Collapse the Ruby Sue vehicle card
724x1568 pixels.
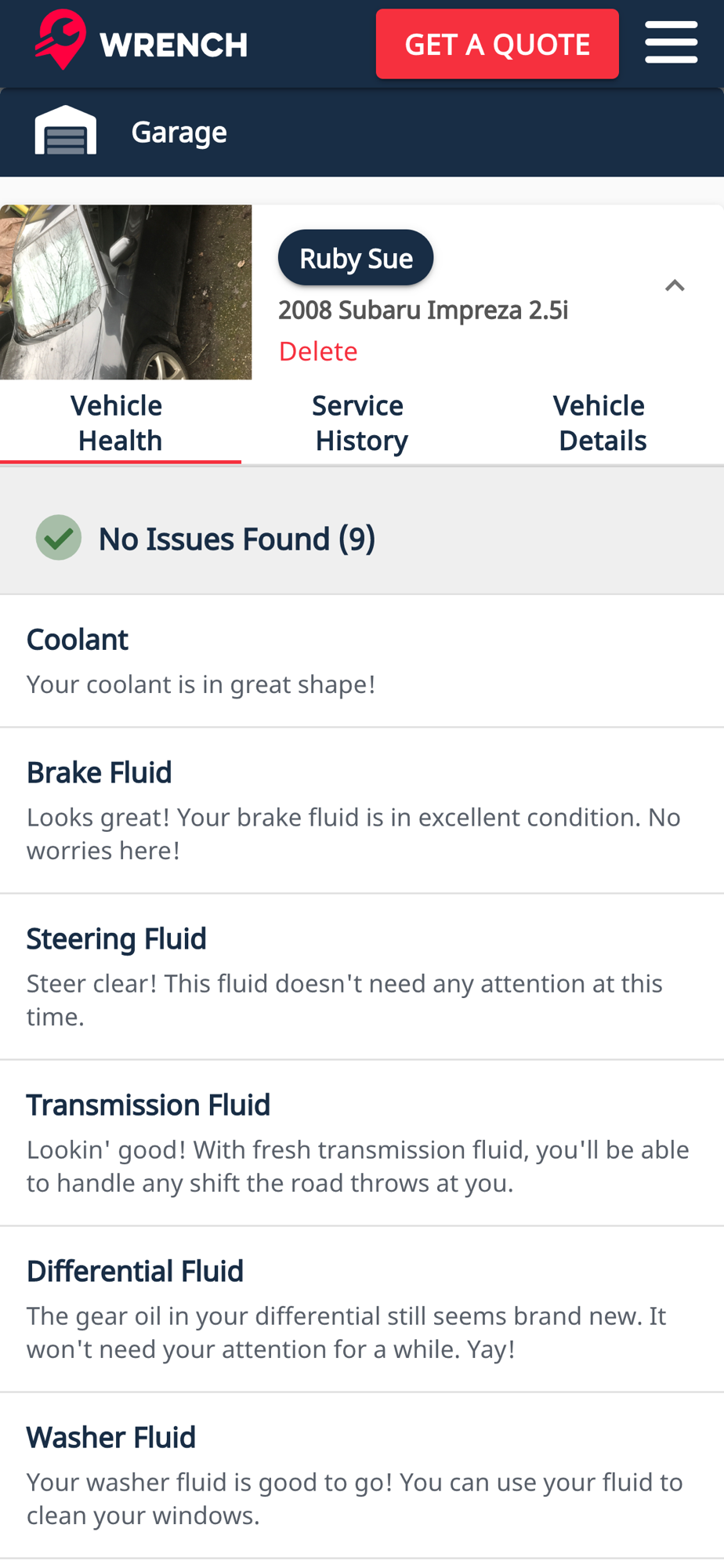675,285
